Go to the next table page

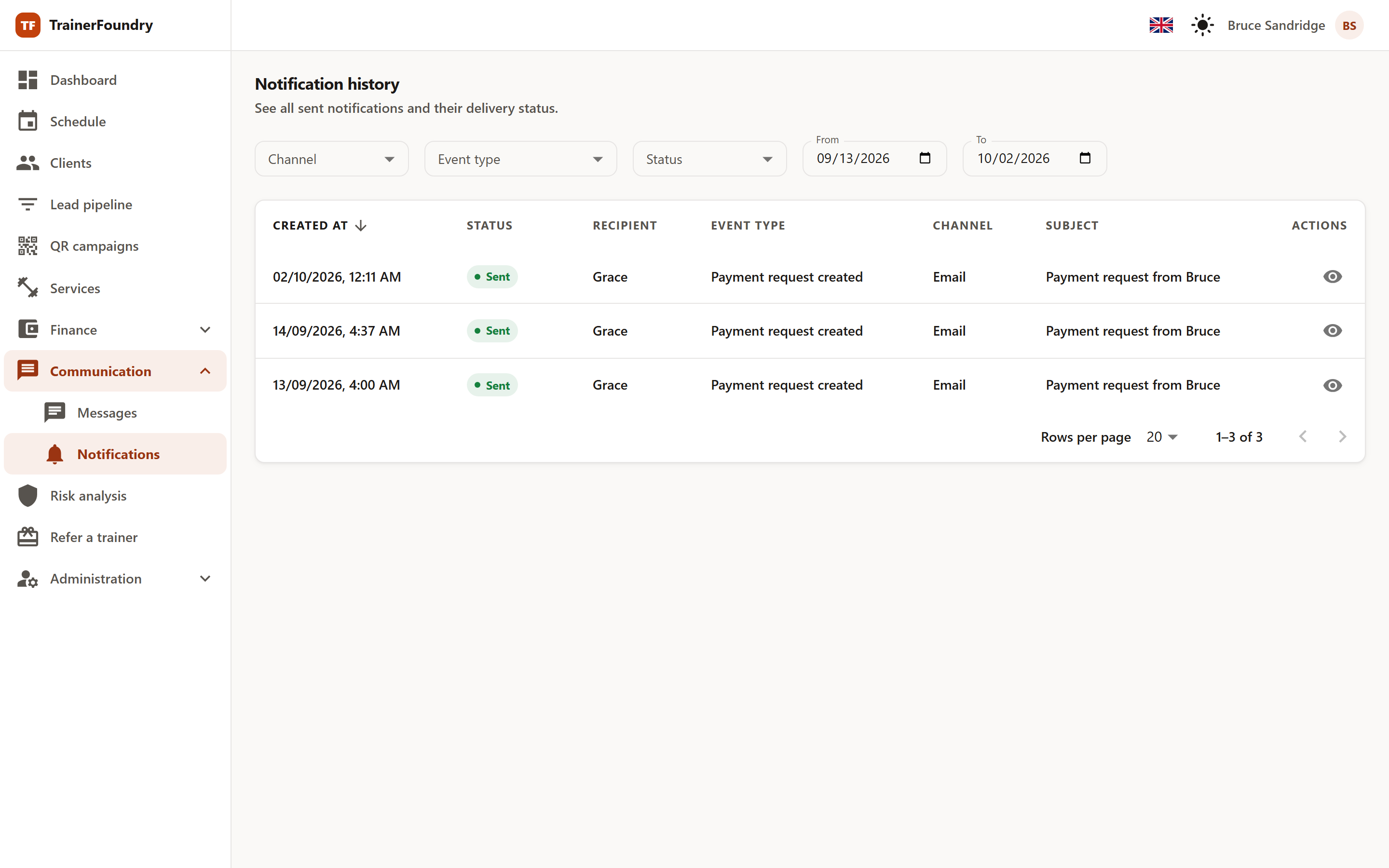[1342, 437]
